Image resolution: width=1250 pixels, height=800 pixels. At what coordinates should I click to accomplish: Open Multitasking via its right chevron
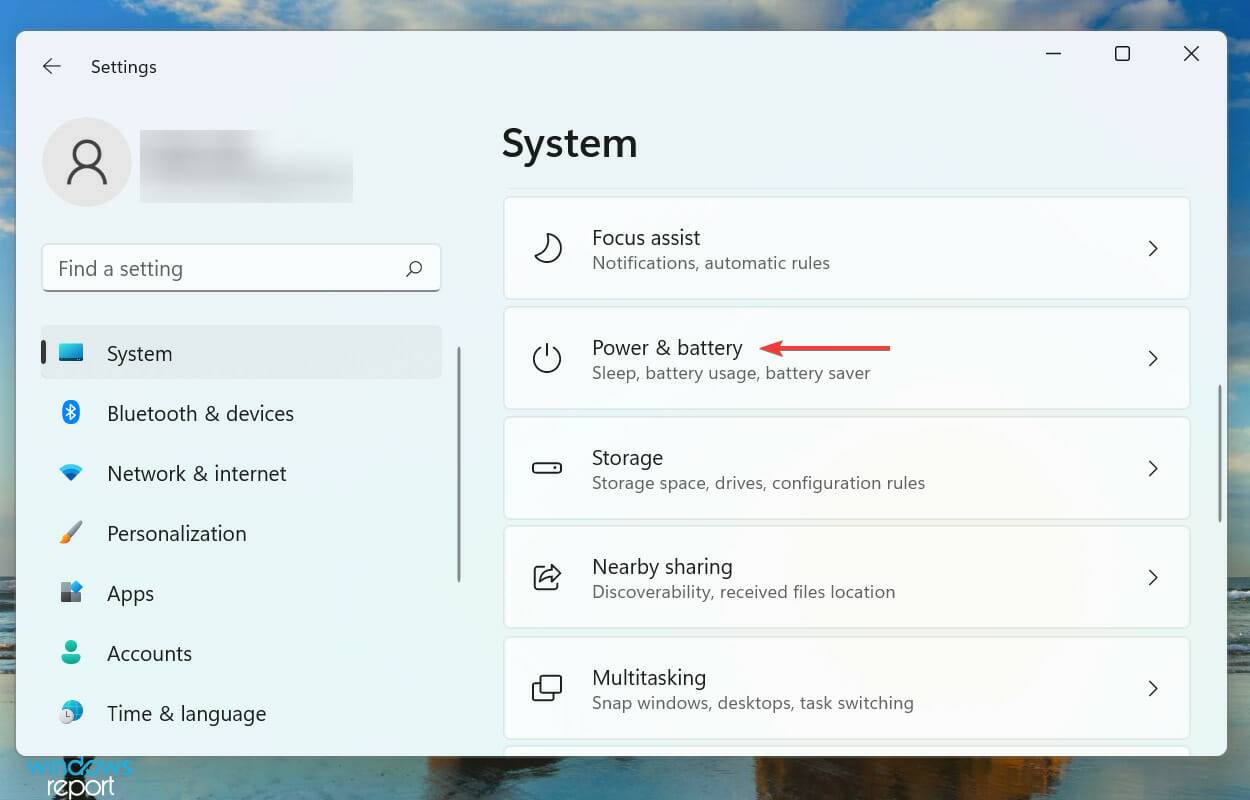1153,688
